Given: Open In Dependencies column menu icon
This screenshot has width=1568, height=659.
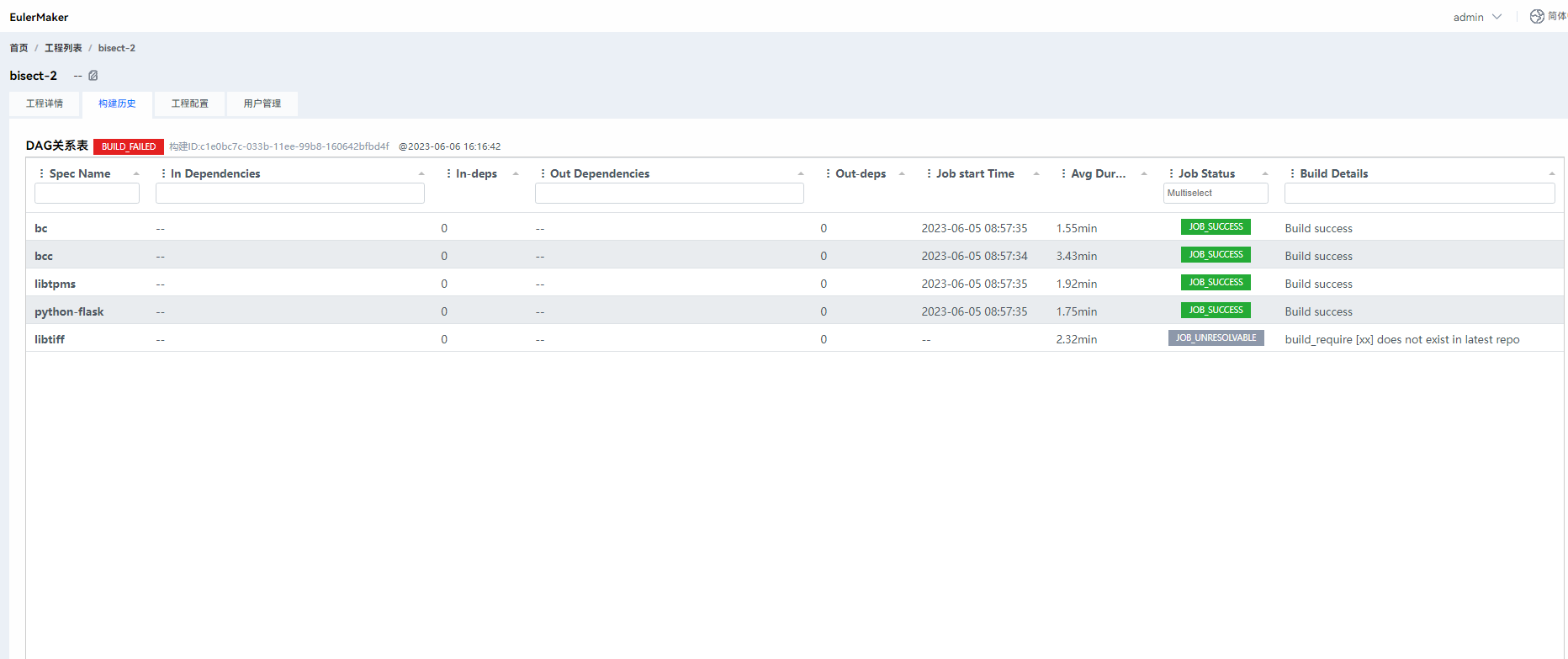Looking at the screenshot, I should 163,173.
